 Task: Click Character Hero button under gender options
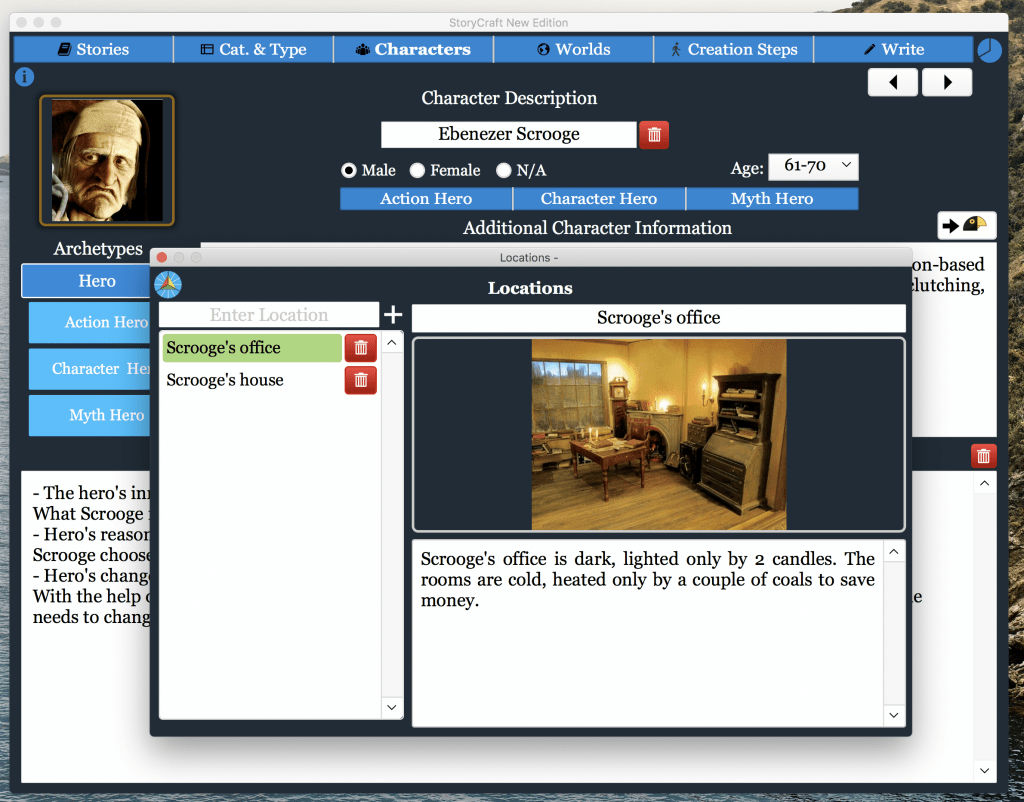[x=599, y=199]
